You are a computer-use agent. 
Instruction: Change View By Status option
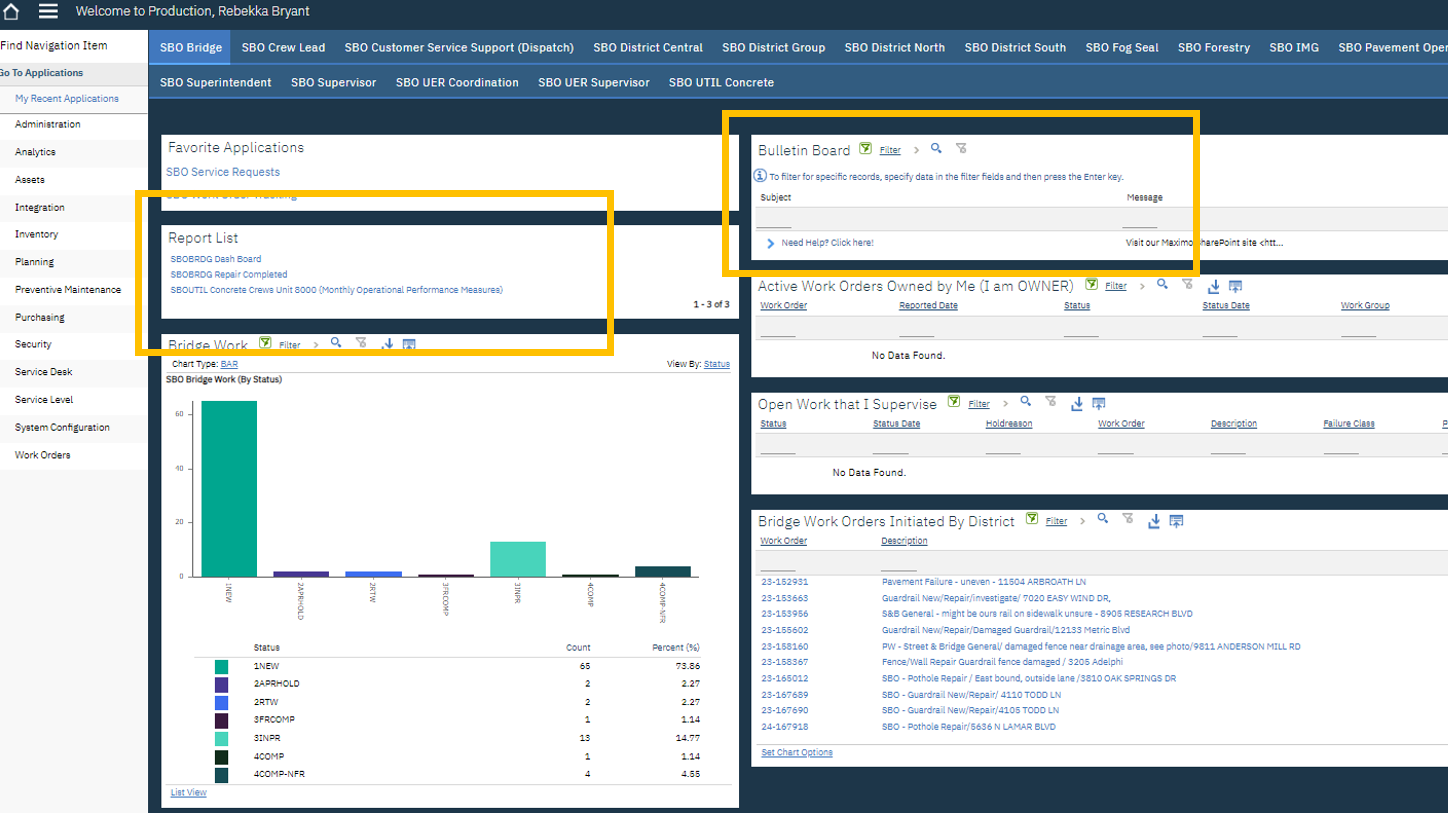pos(716,365)
